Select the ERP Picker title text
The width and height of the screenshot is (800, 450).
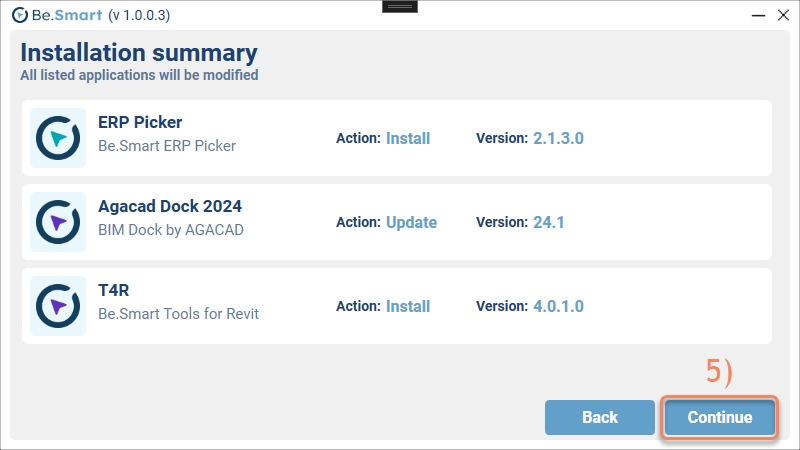(x=140, y=122)
